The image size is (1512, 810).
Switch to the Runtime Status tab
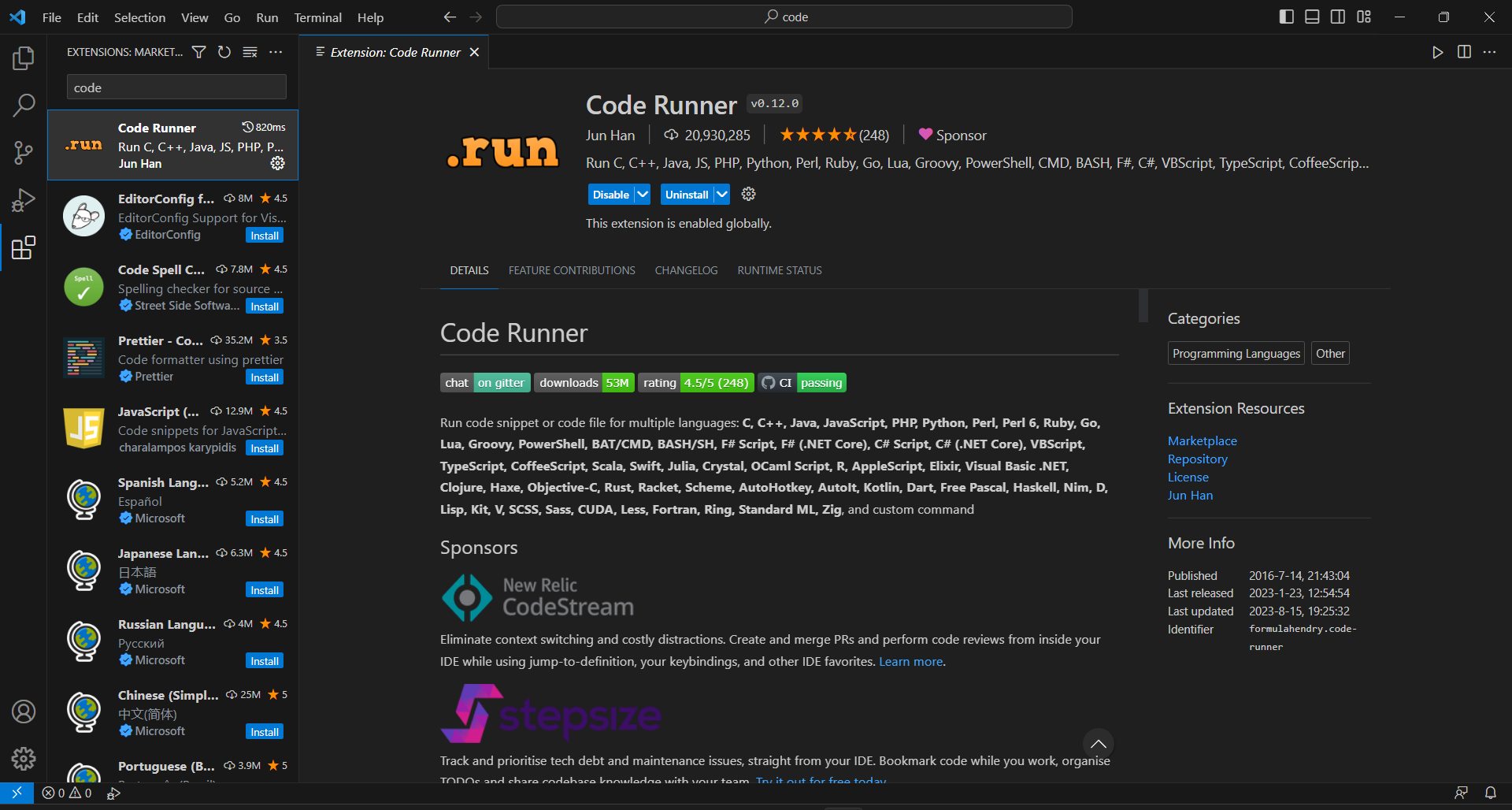(x=780, y=270)
